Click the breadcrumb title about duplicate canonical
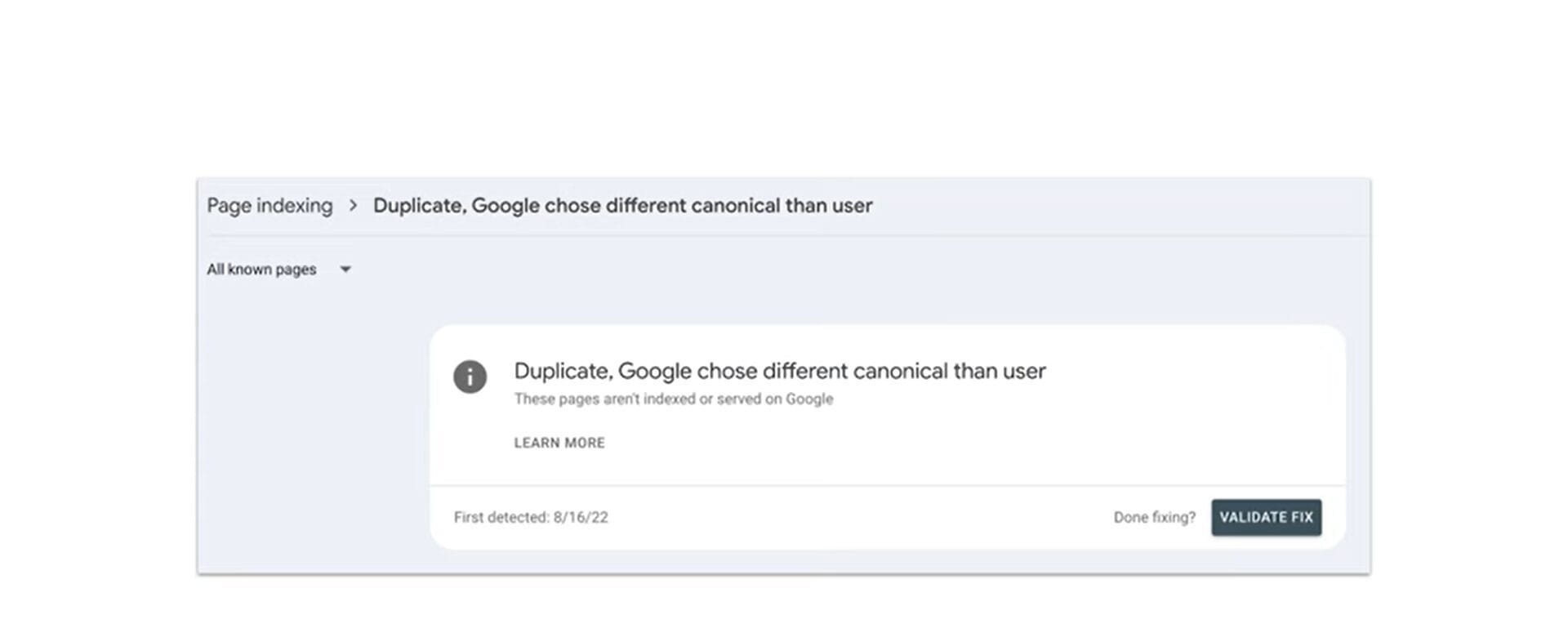Screen dimensions: 1568x624 pos(622,206)
